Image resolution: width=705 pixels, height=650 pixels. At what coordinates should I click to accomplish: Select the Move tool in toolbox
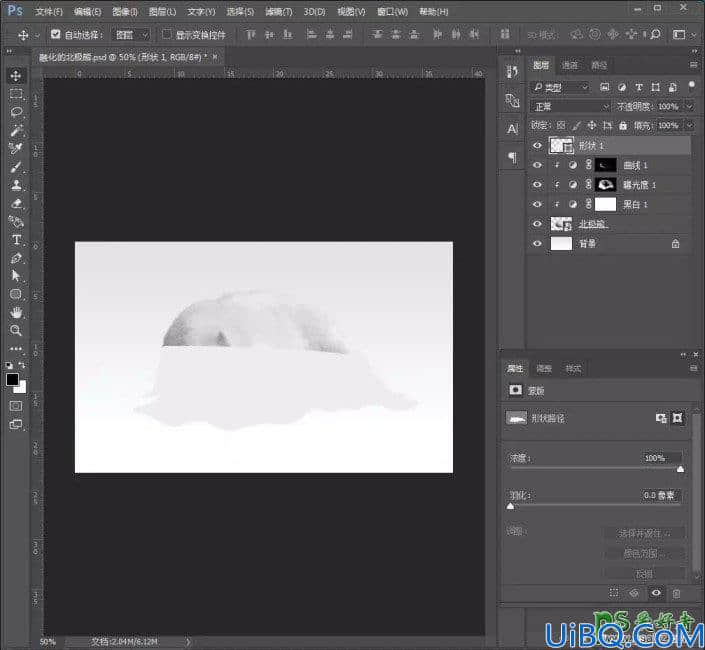16,75
